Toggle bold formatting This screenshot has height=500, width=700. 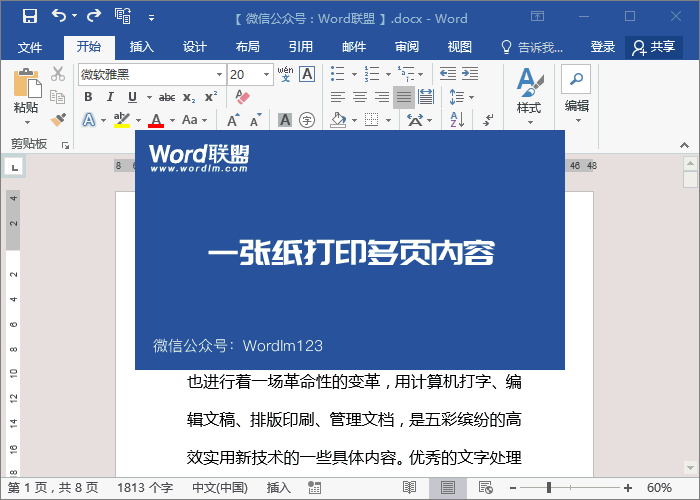pos(88,97)
